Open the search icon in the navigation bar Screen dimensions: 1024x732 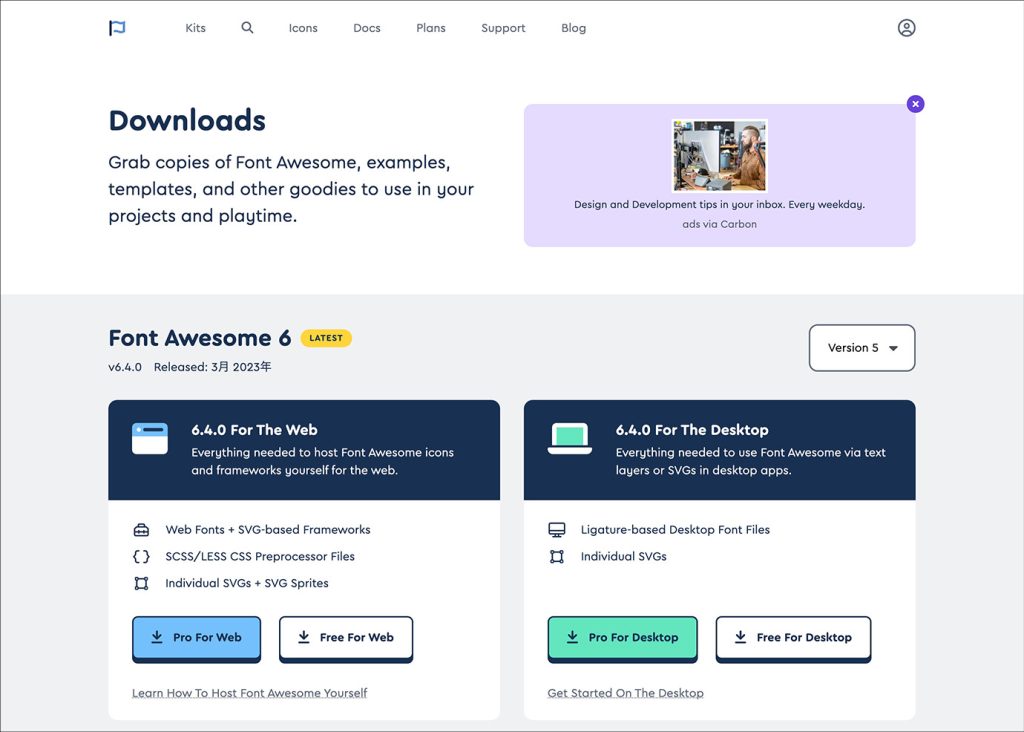click(247, 28)
